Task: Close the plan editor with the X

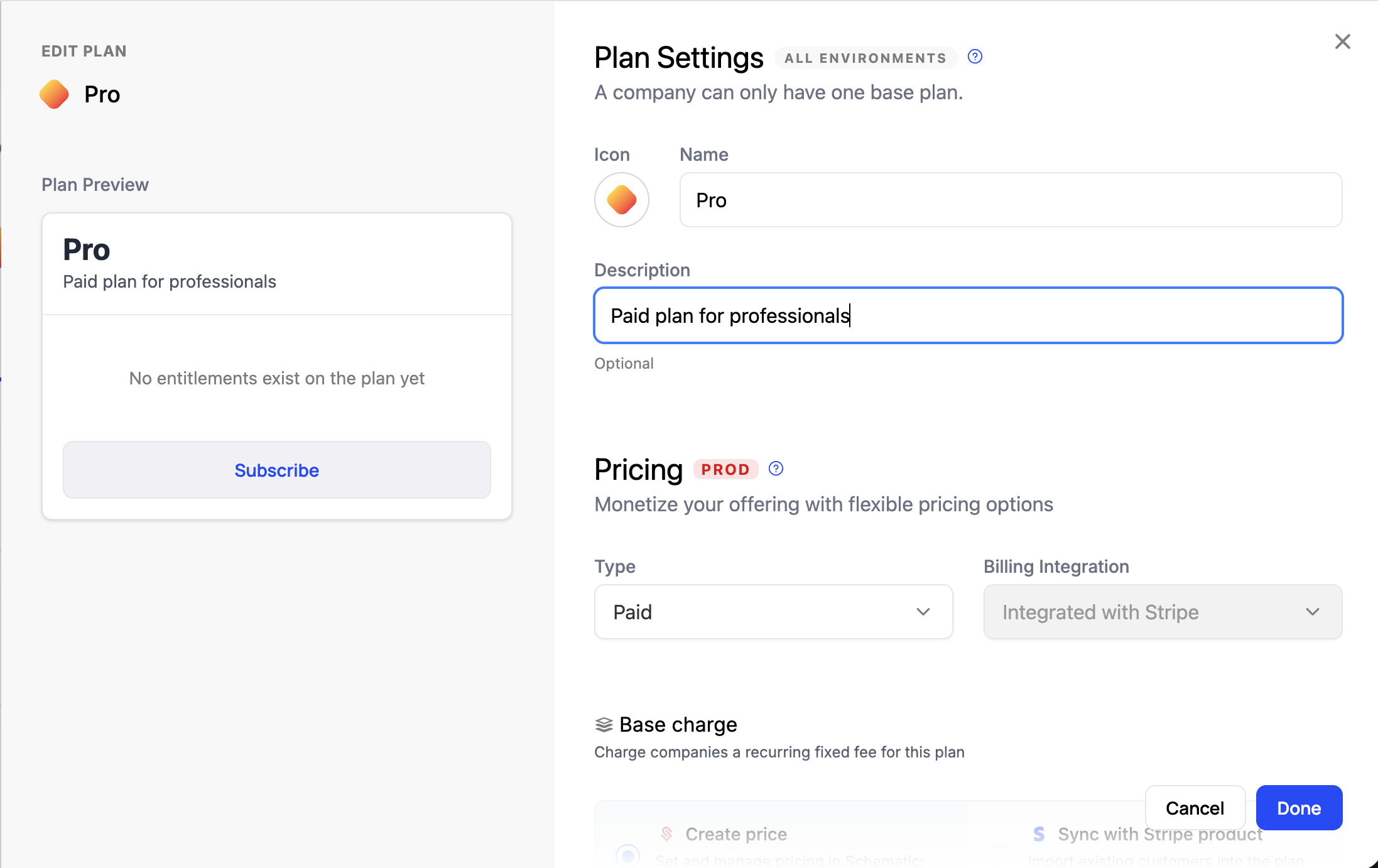Action: (1342, 41)
